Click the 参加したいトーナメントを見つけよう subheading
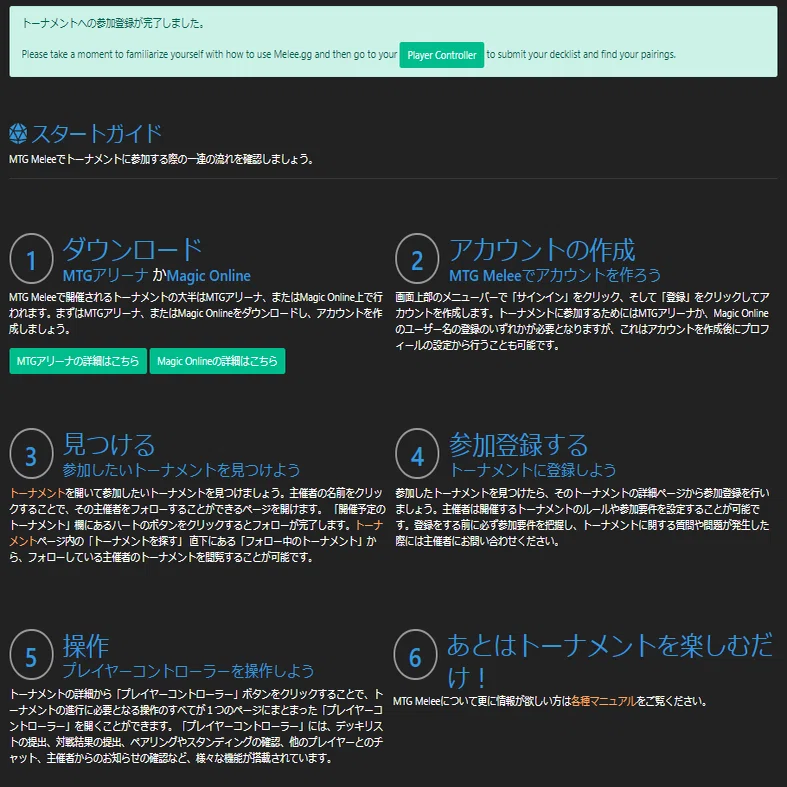The height and width of the screenshot is (787, 787). (x=181, y=470)
